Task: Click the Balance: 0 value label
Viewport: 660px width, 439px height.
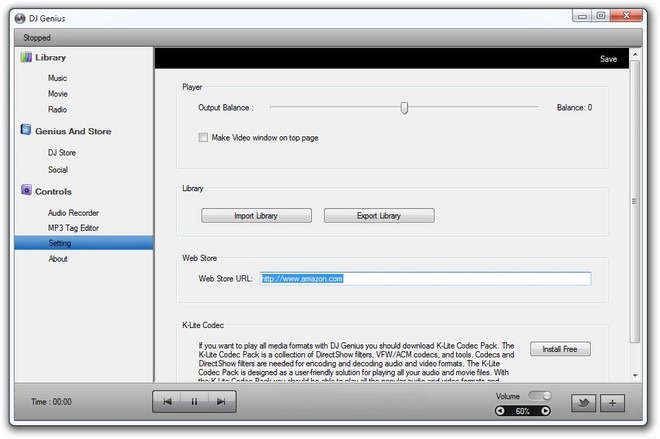Action: [x=574, y=108]
